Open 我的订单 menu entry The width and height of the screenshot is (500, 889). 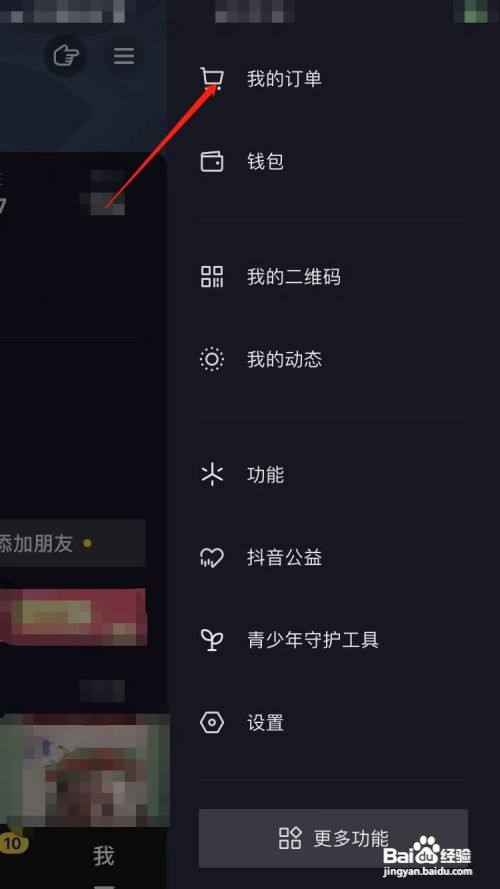coord(333,79)
